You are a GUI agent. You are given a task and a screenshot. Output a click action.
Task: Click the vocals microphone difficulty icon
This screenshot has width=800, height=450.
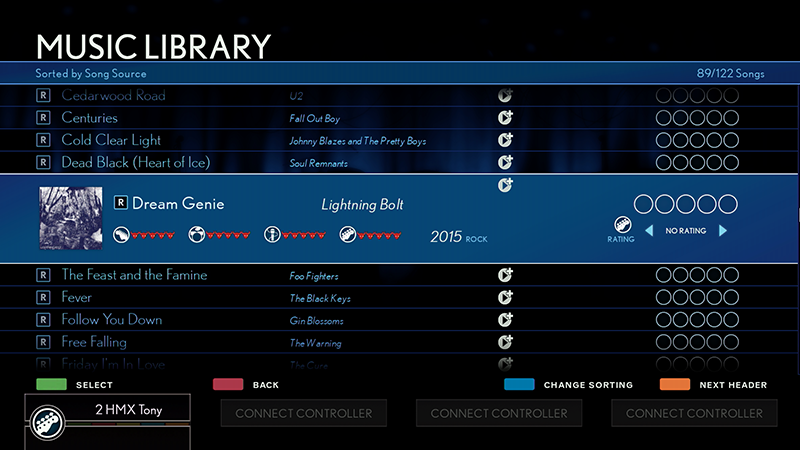point(271,236)
